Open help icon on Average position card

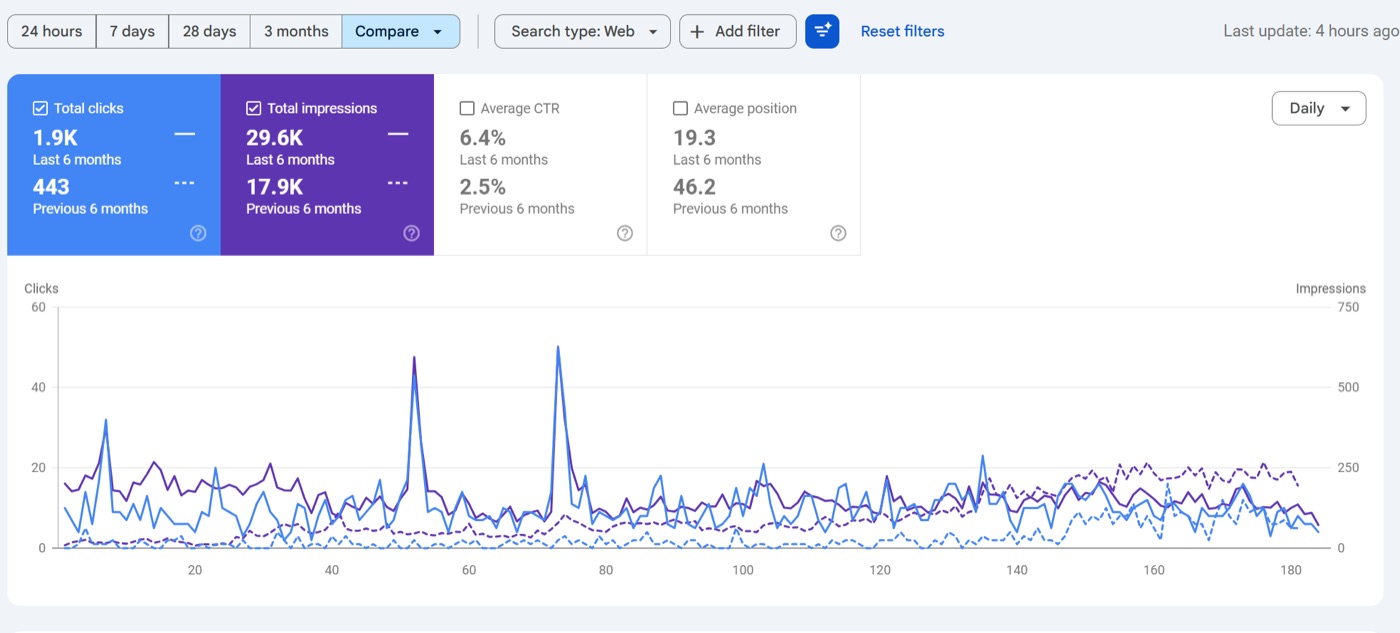pos(838,233)
